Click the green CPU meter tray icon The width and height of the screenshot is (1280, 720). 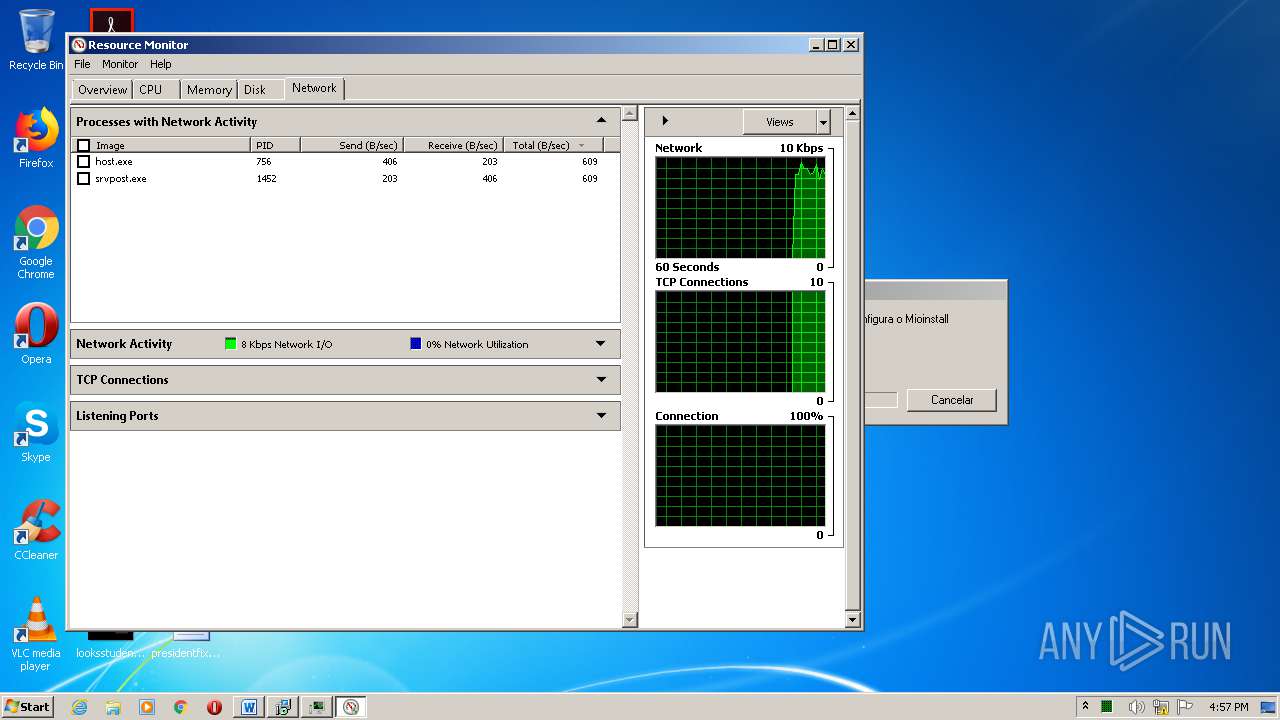click(1107, 707)
